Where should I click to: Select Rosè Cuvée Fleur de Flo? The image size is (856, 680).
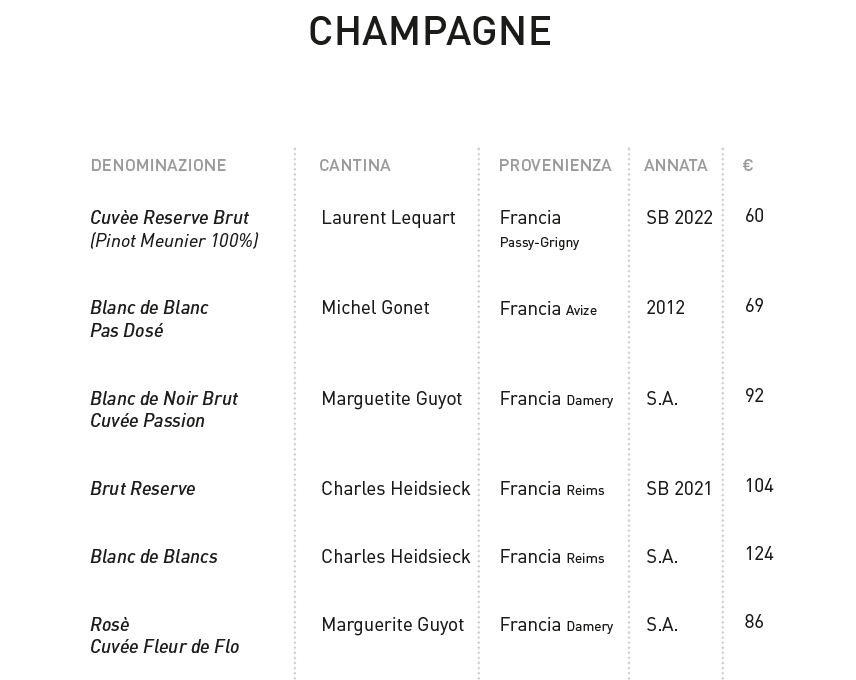click(x=164, y=635)
